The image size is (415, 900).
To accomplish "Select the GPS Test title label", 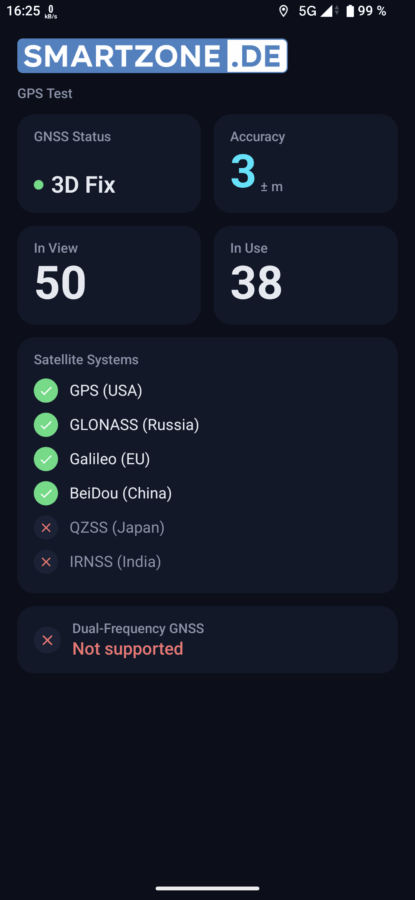I will [x=45, y=94].
